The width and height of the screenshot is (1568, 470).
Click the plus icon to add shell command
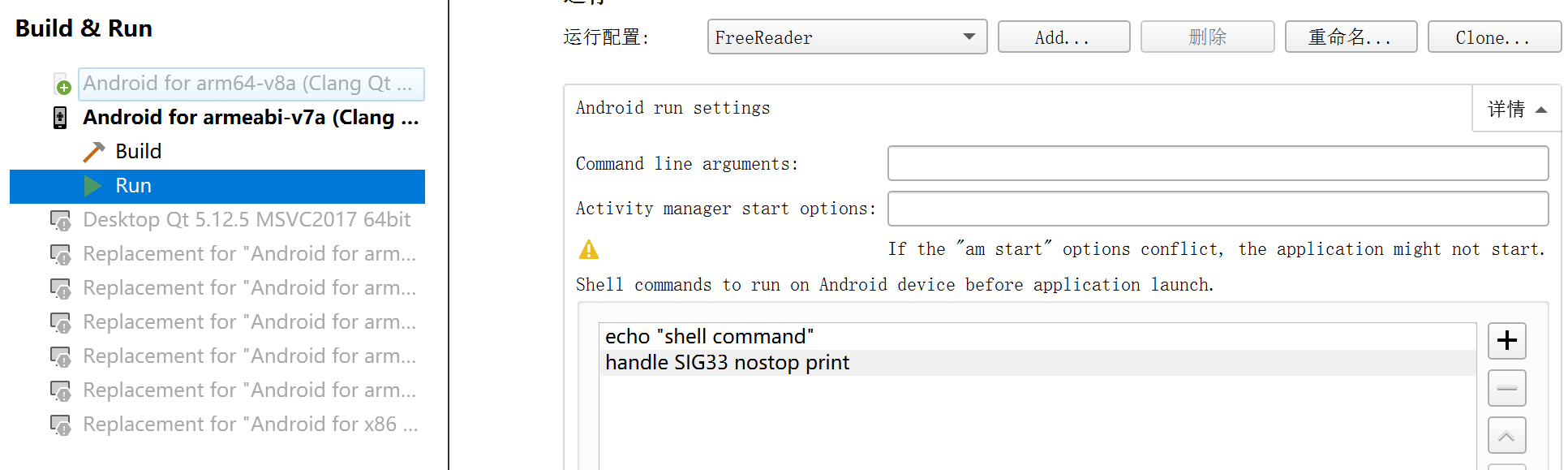coord(1506,340)
